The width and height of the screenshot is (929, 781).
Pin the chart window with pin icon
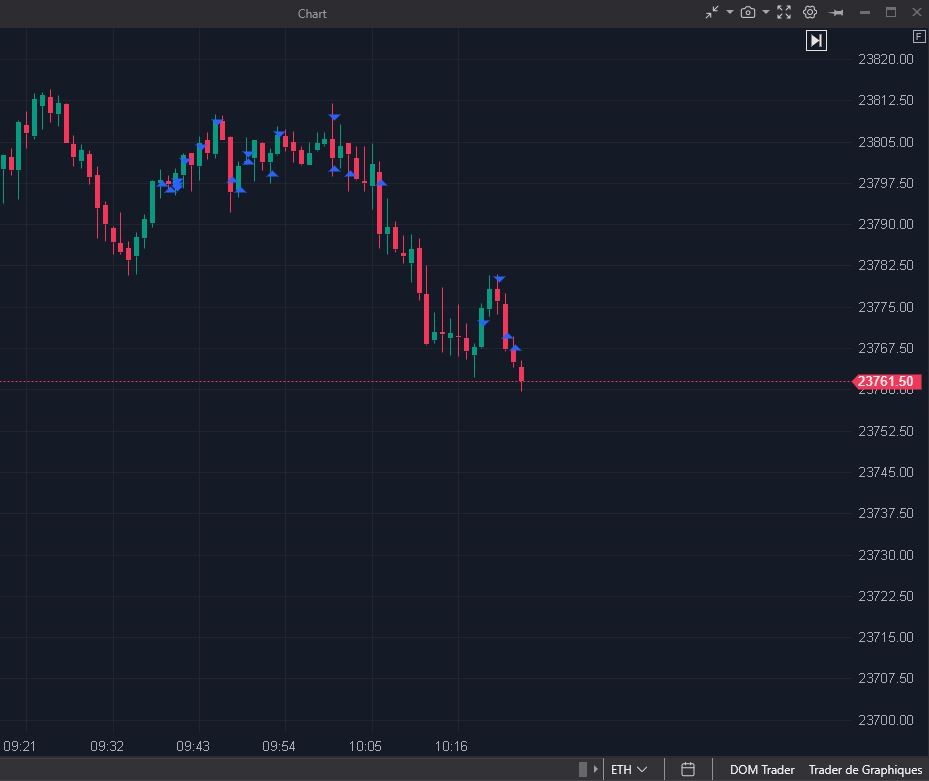coord(836,12)
